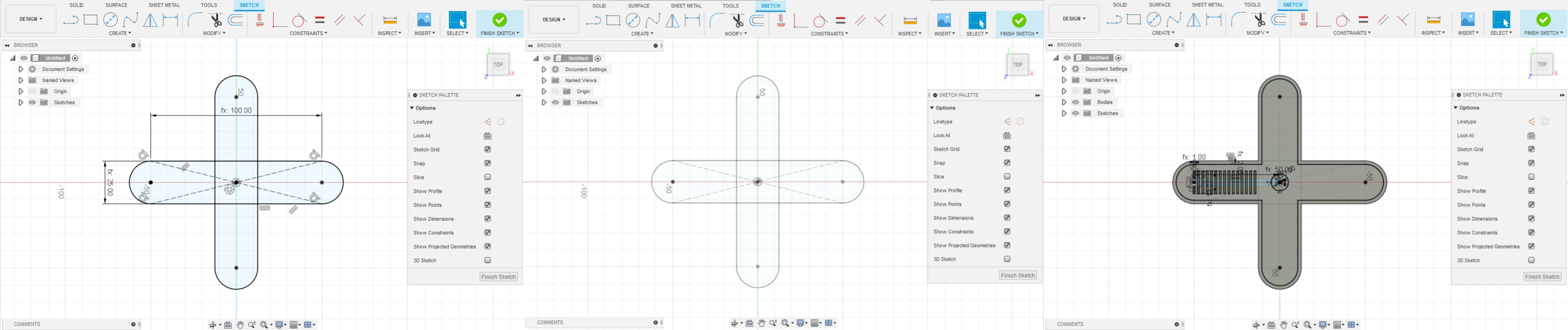This screenshot has width=1568, height=330.
Task: Select the Offset tool in middle window
Action: coord(757,20)
